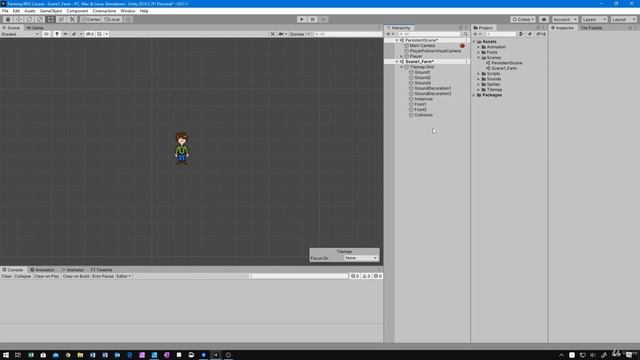Open scene camera settings icon
640x360 pixels.
[282, 34]
